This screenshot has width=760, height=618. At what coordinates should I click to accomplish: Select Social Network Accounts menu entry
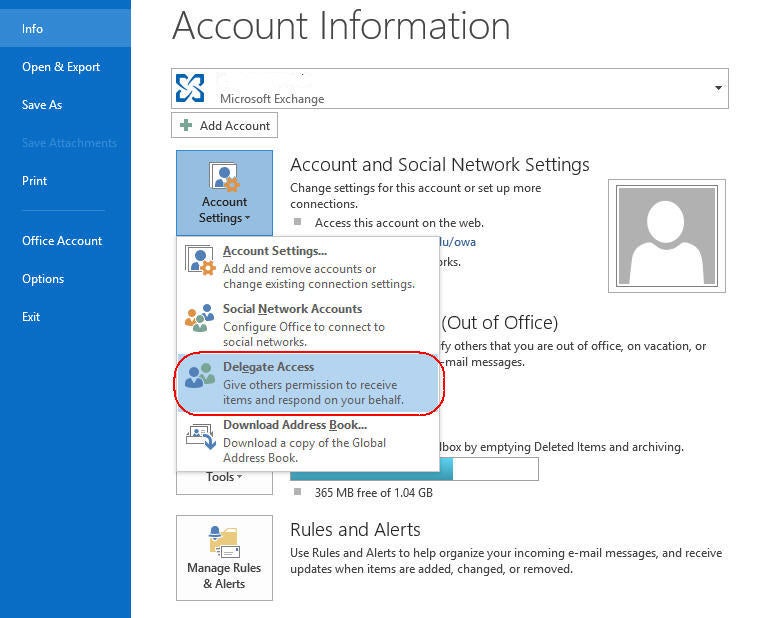(x=308, y=325)
